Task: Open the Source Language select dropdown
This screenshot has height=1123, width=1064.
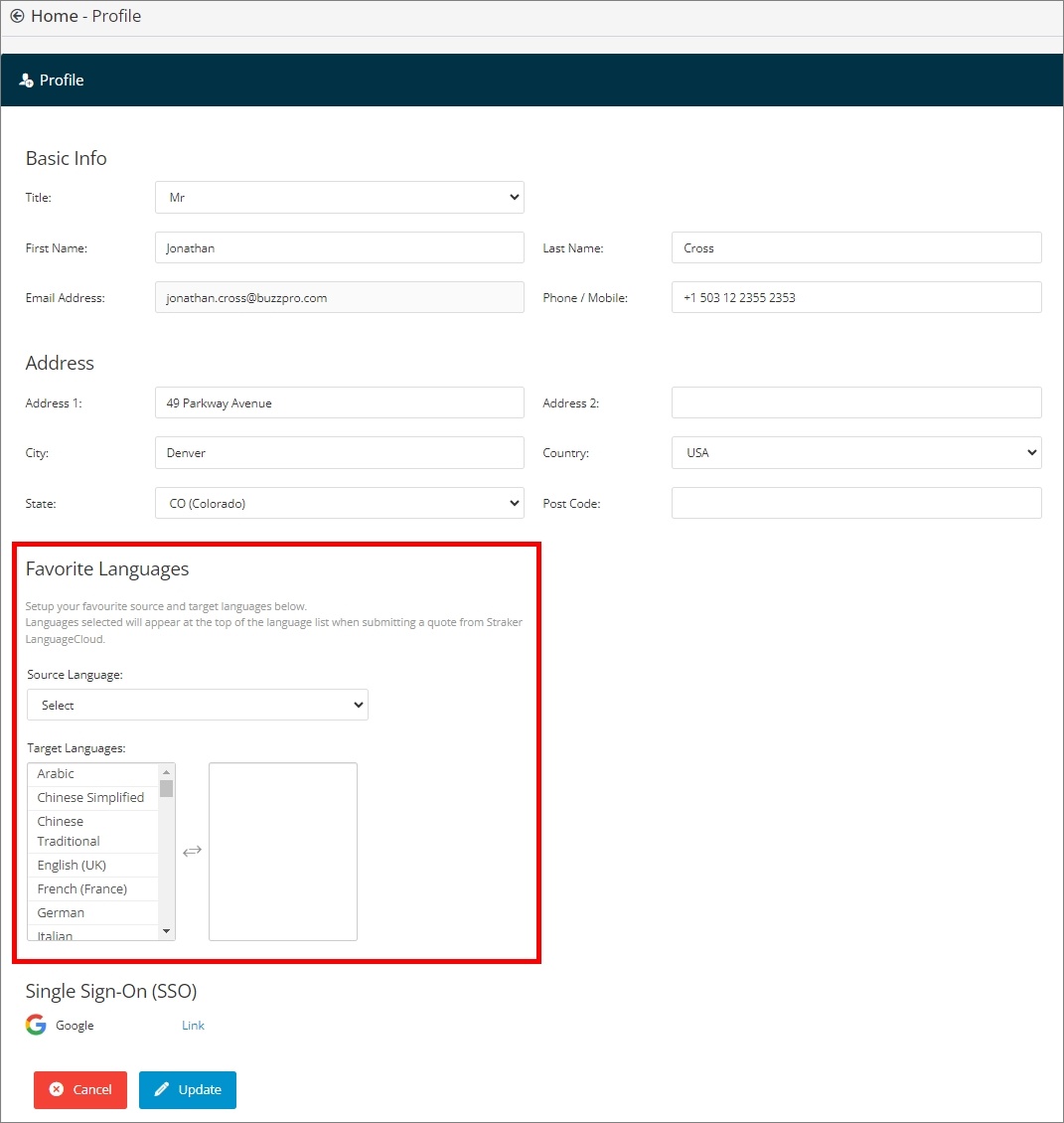Action: coord(198,705)
